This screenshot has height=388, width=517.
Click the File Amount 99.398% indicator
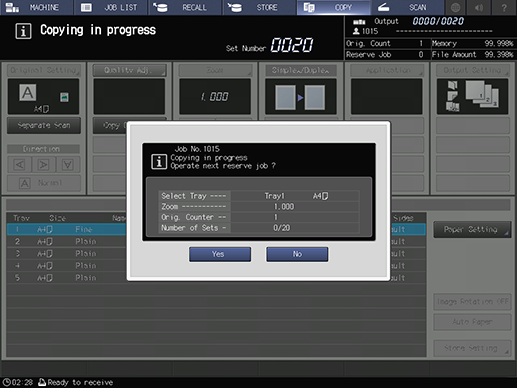coord(472,55)
